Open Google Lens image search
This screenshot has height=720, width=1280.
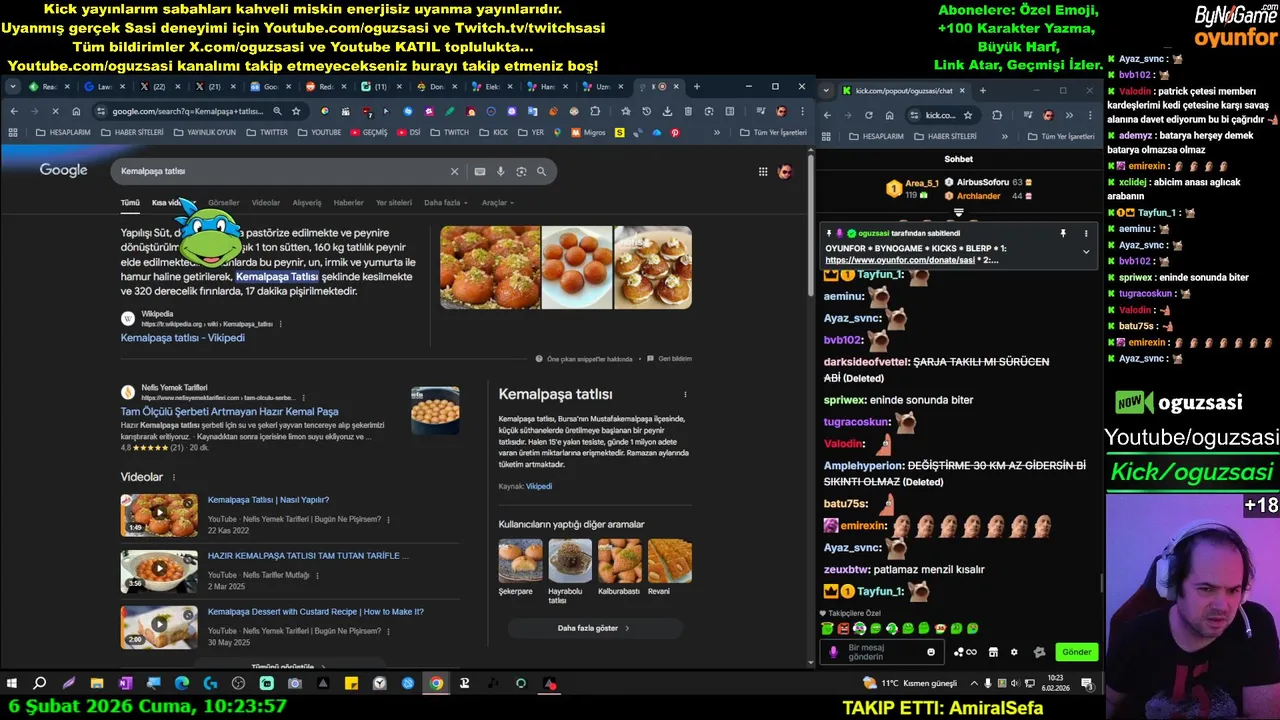pyautogui.click(x=521, y=171)
